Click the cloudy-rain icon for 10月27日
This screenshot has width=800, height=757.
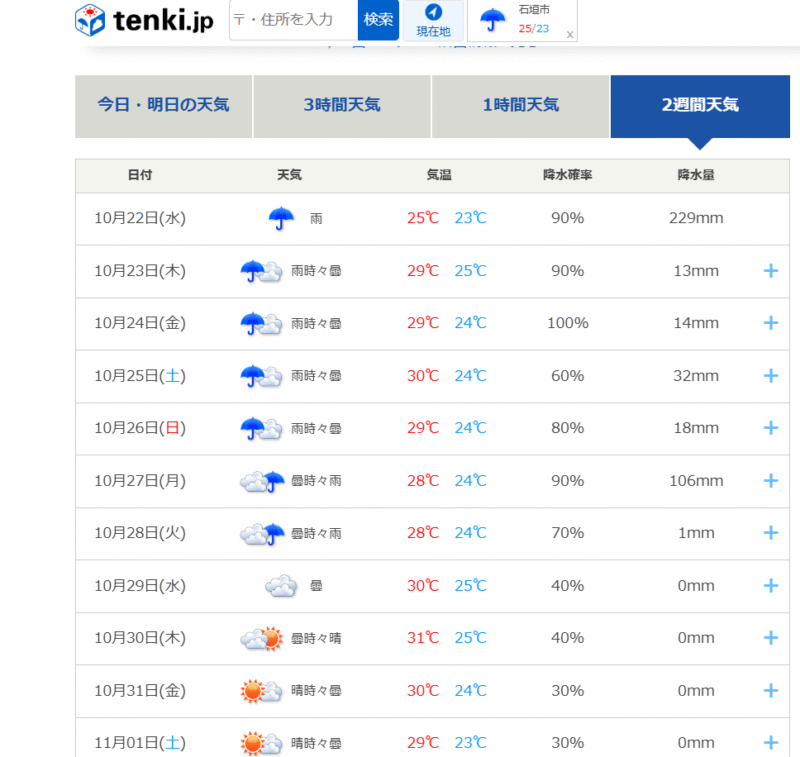261,481
